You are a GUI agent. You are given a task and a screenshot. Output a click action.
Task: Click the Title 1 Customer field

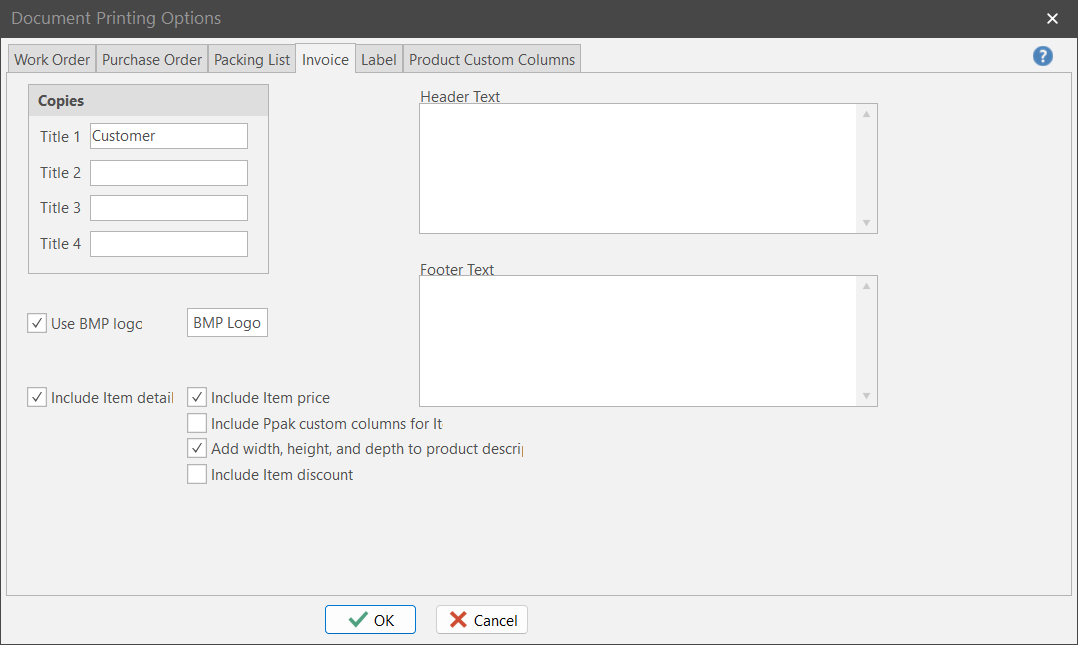(x=168, y=136)
